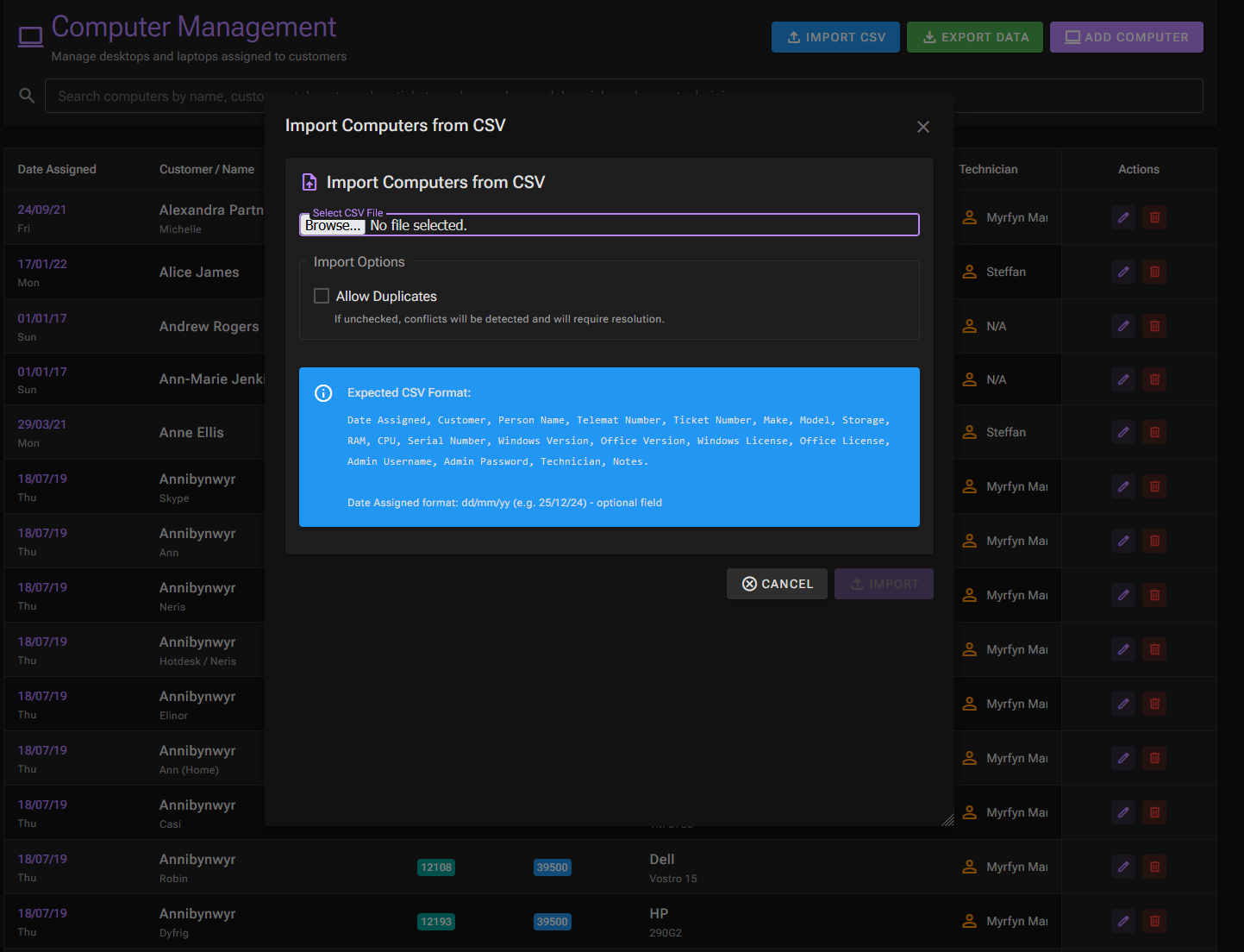The height and width of the screenshot is (952, 1244).
Task: Click the computer monitor icon beside the page title
Action: click(30, 35)
